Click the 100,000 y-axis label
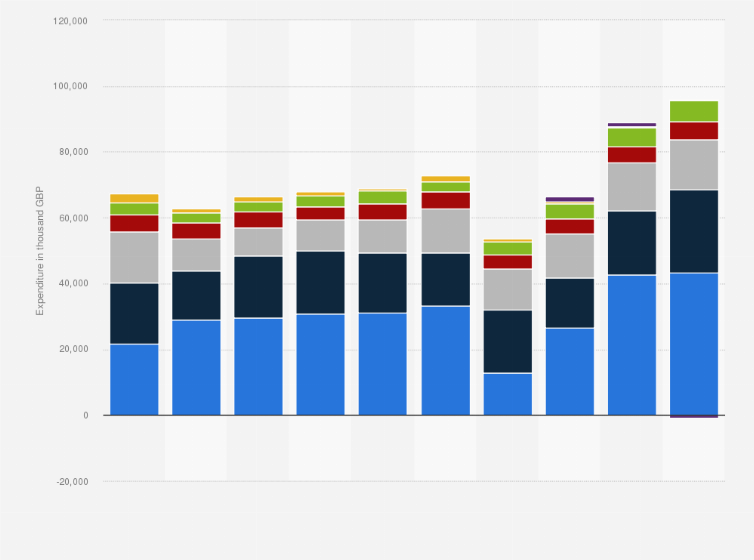754x560 pixels. tap(70, 86)
